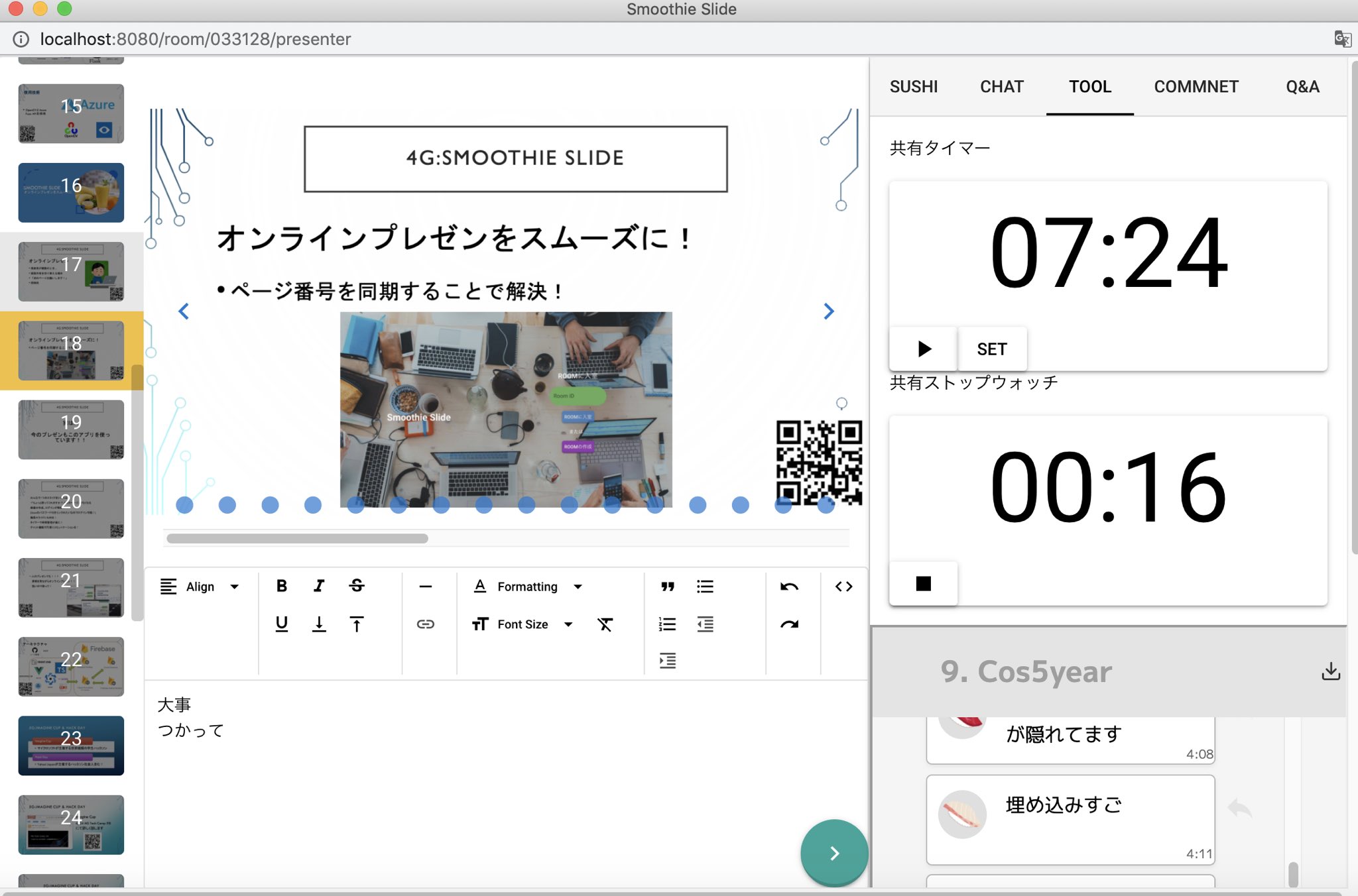Undo the last edit with the undo icon
1358x896 pixels.
[x=789, y=586]
